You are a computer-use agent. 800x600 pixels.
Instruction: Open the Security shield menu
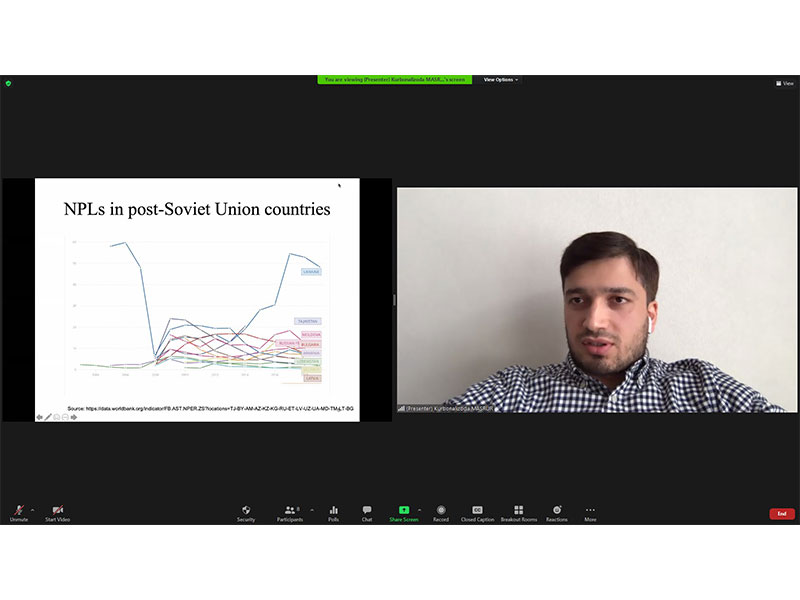[246, 513]
